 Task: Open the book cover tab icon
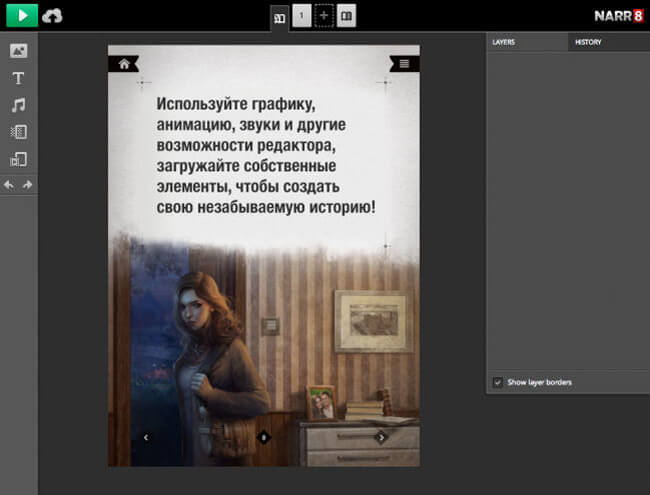coord(279,18)
